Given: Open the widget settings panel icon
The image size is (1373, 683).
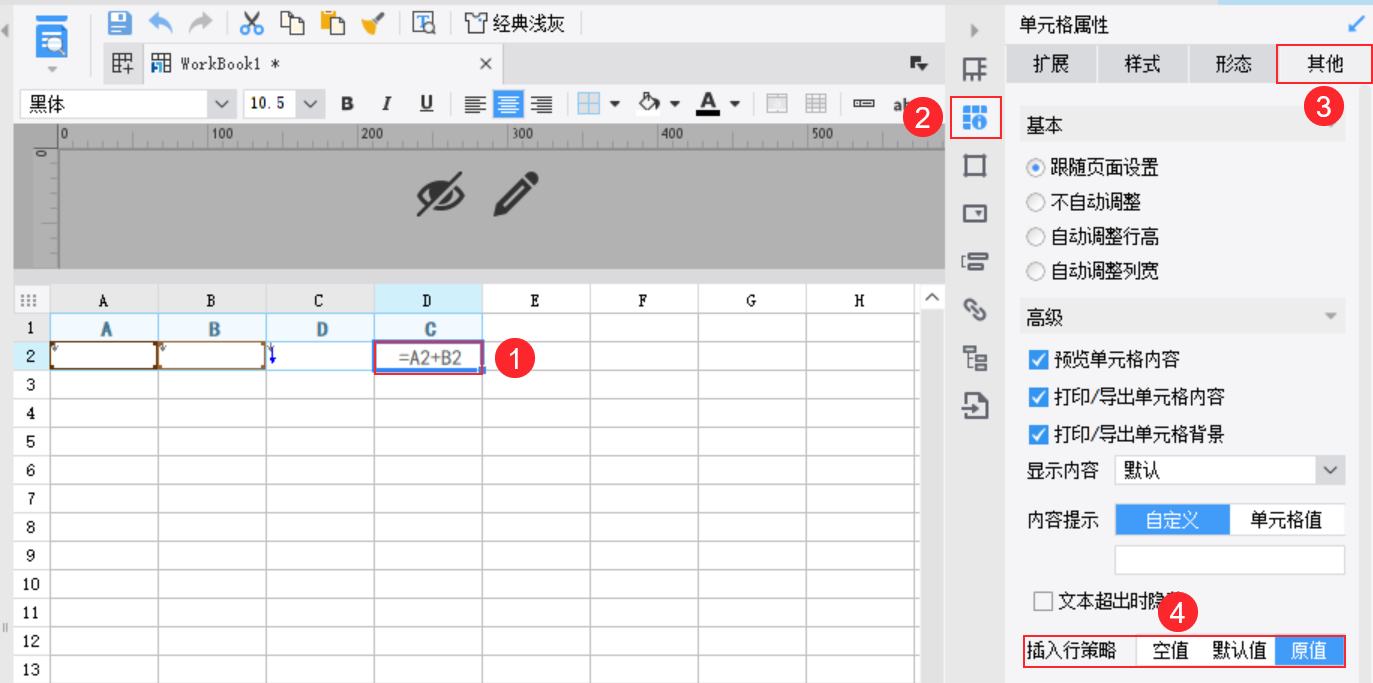Looking at the screenshot, I should tap(975, 214).
